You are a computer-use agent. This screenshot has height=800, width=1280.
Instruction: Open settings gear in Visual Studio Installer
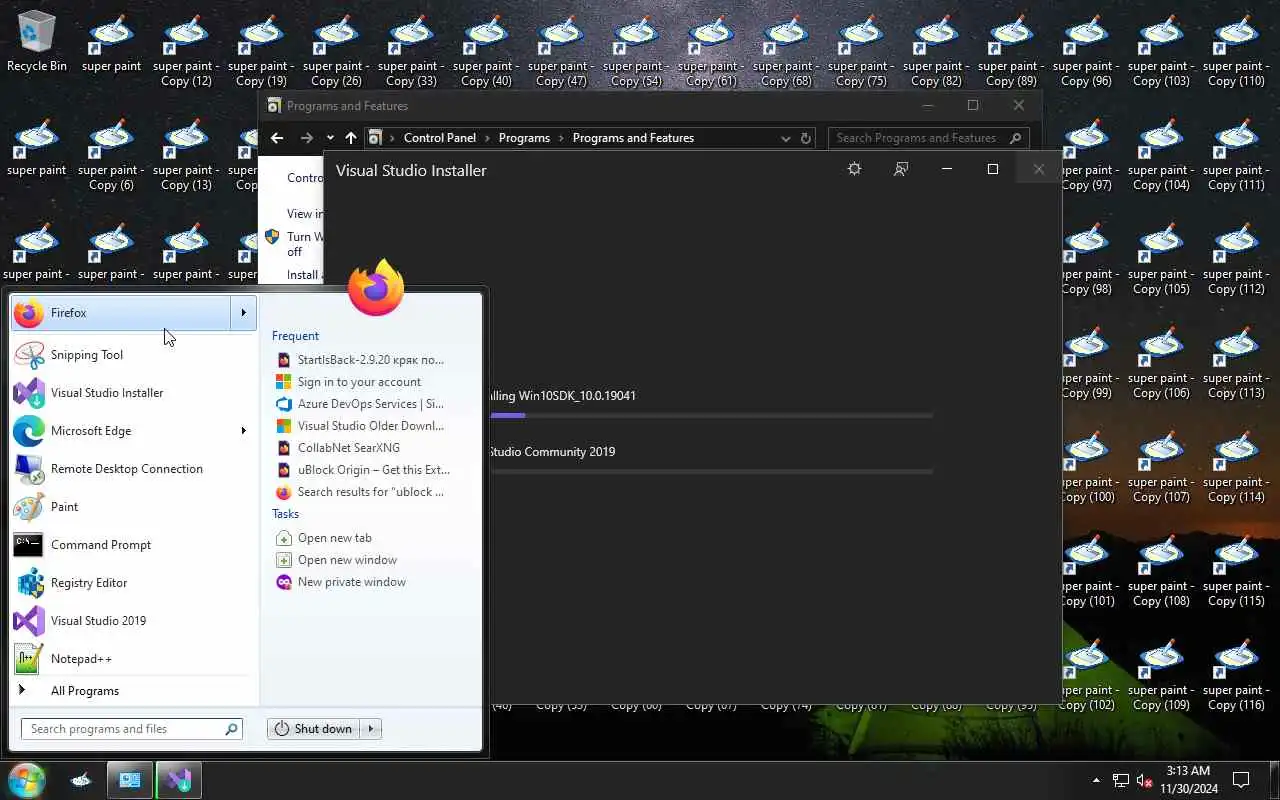[854, 169]
